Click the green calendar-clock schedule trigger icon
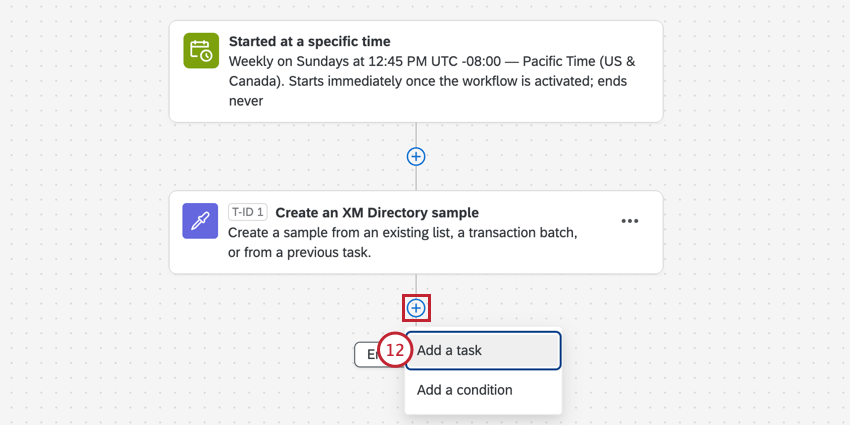 coord(201,50)
